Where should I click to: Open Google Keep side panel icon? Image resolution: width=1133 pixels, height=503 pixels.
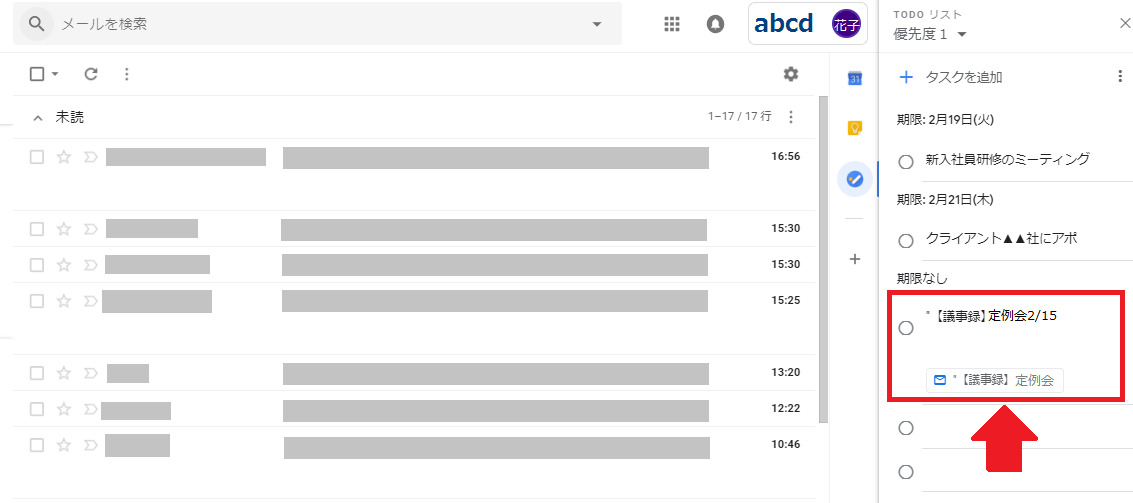[x=854, y=128]
